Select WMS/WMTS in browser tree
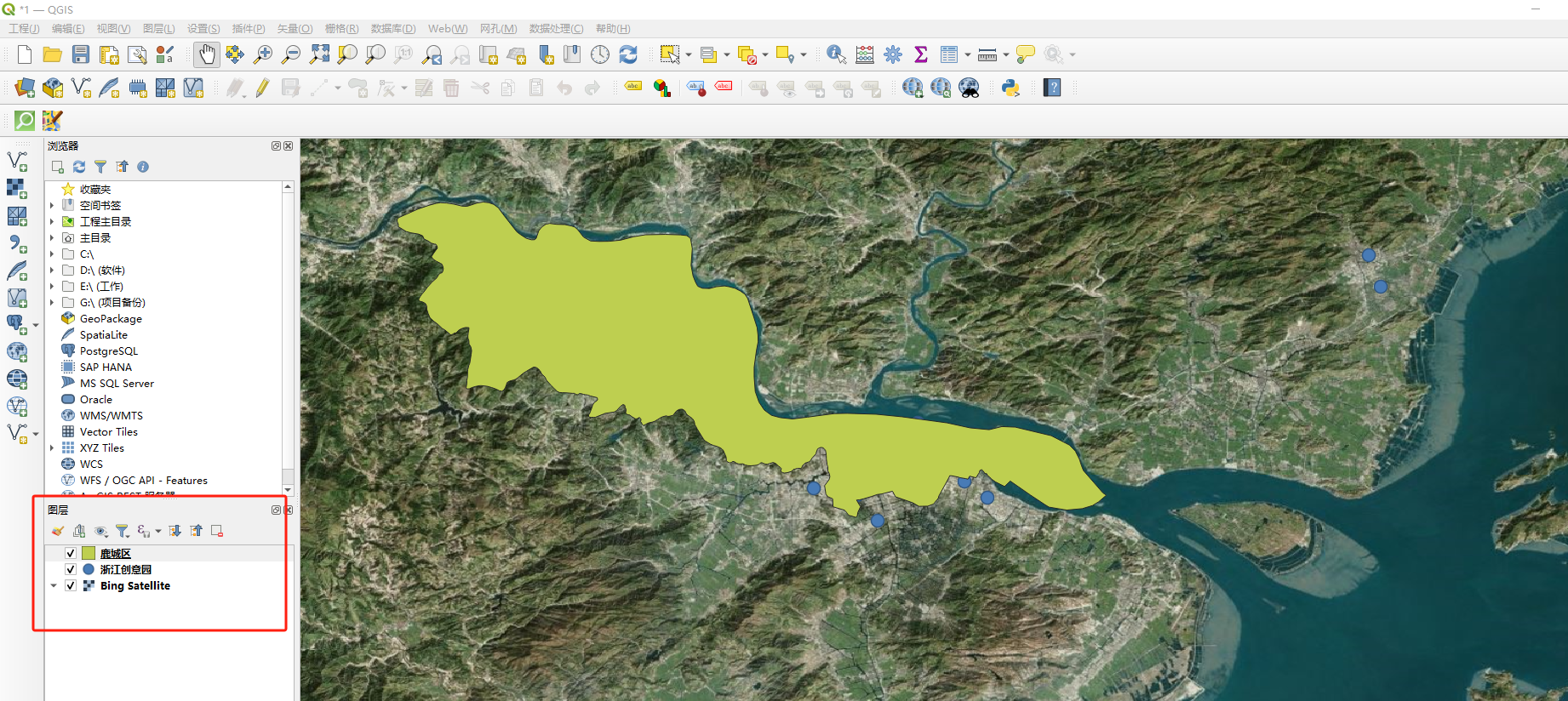This screenshot has width=1568, height=701. click(112, 415)
